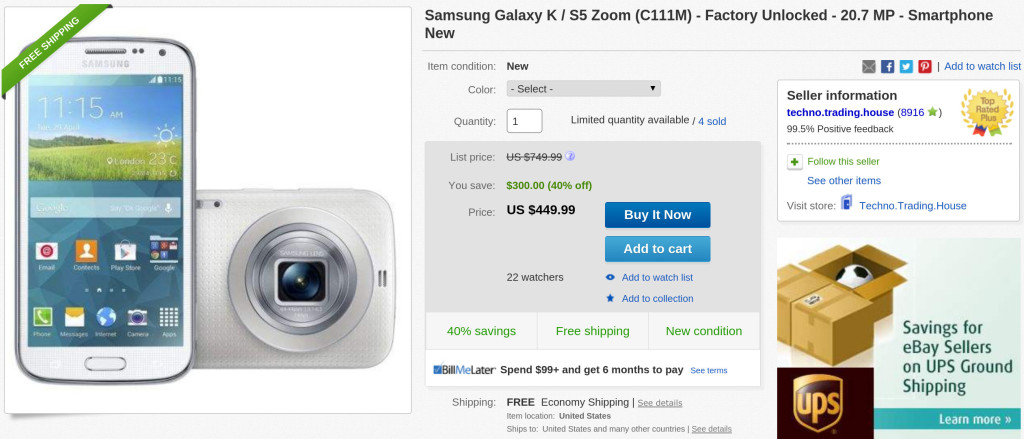Click the star icon for collection

[610, 298]
